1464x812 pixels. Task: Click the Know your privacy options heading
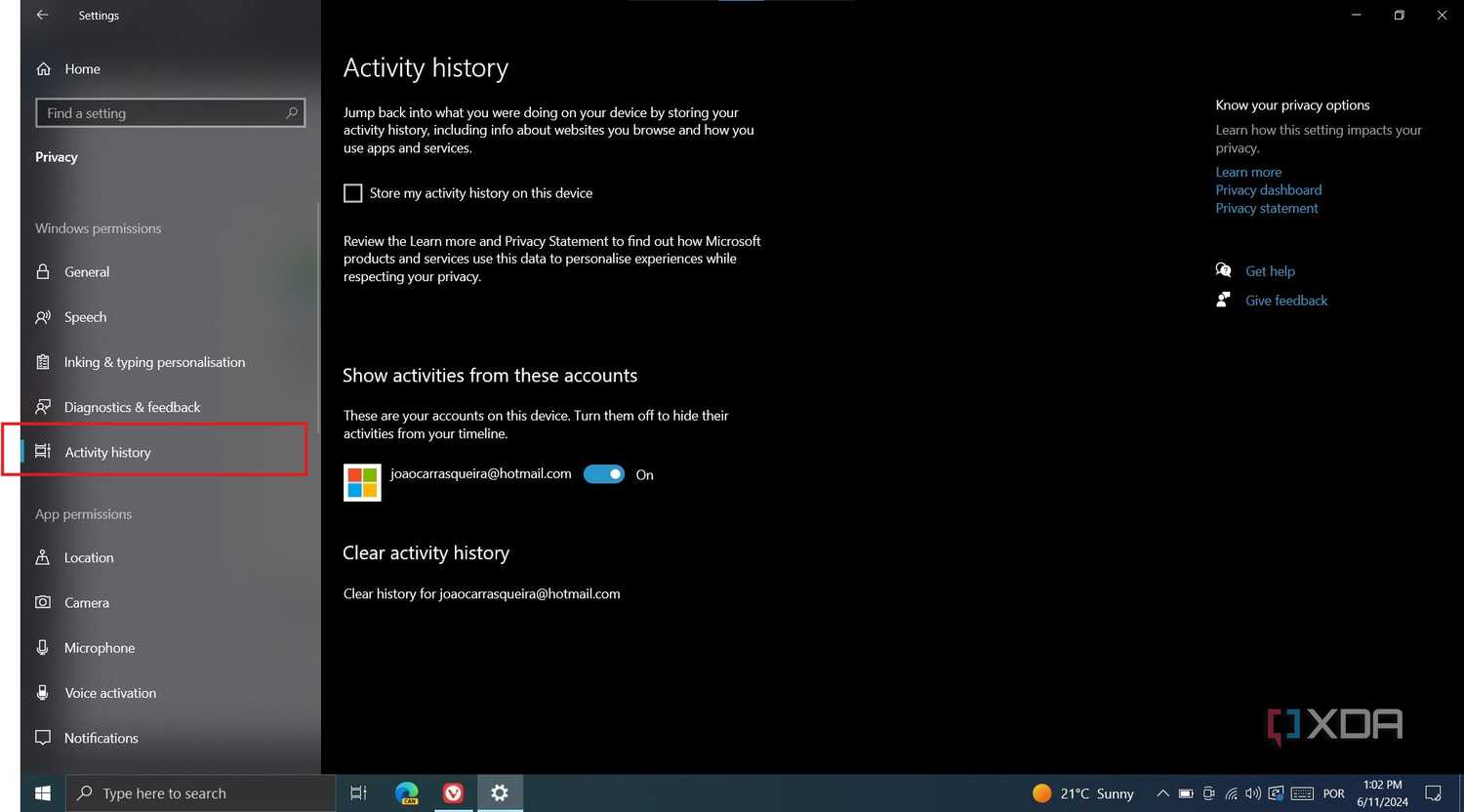tap(1292, 105)
